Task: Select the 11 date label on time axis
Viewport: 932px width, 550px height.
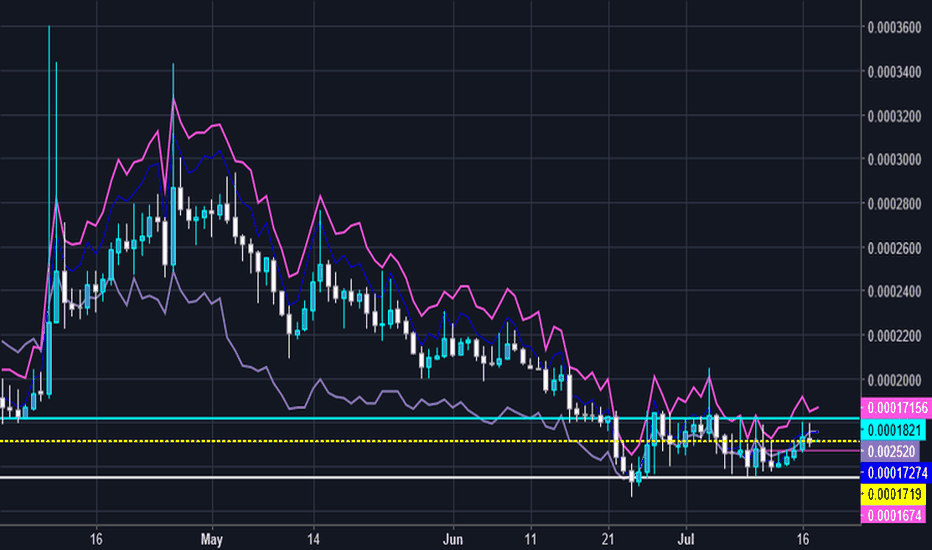Action: coord(530,540)
